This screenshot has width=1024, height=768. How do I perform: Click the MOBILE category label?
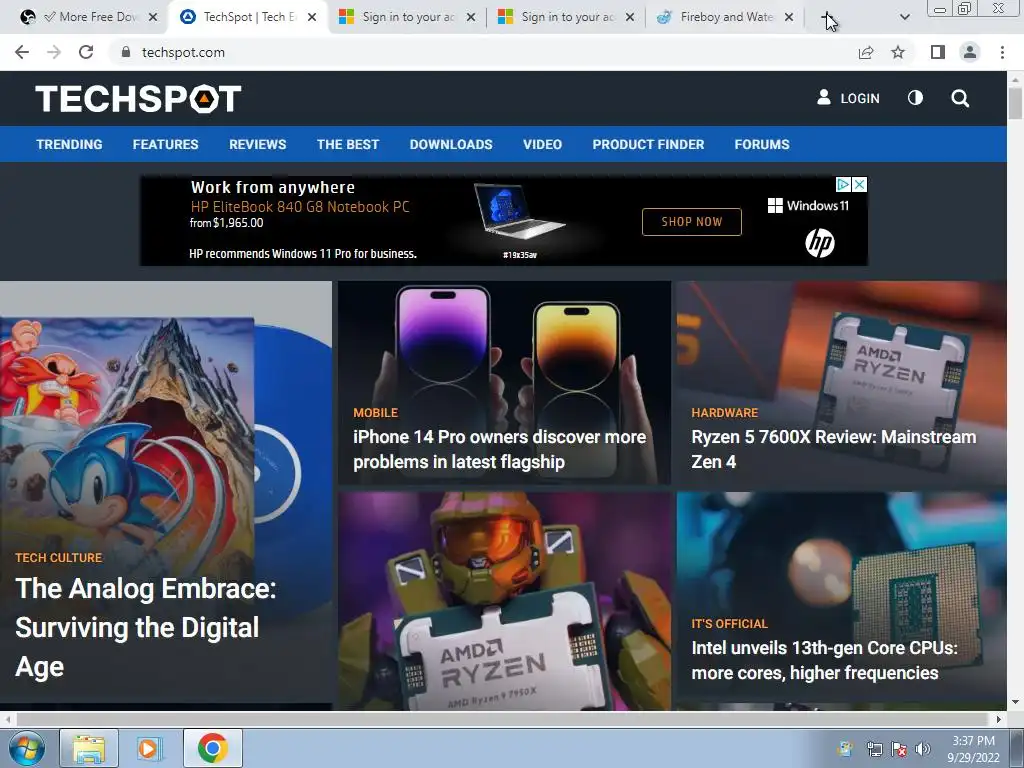(376, 413)
